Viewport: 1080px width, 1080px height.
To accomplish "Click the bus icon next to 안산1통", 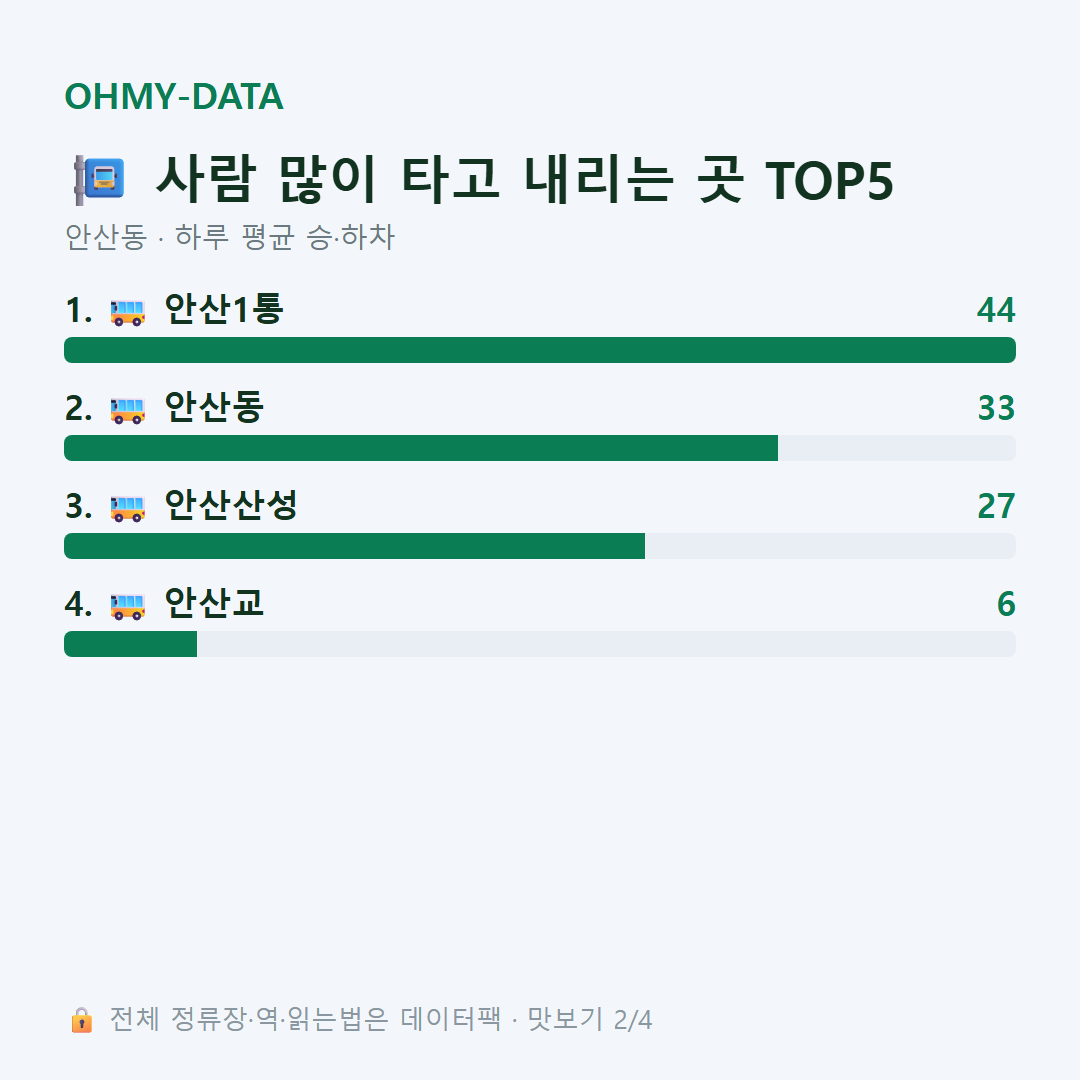I will point(127,312).
